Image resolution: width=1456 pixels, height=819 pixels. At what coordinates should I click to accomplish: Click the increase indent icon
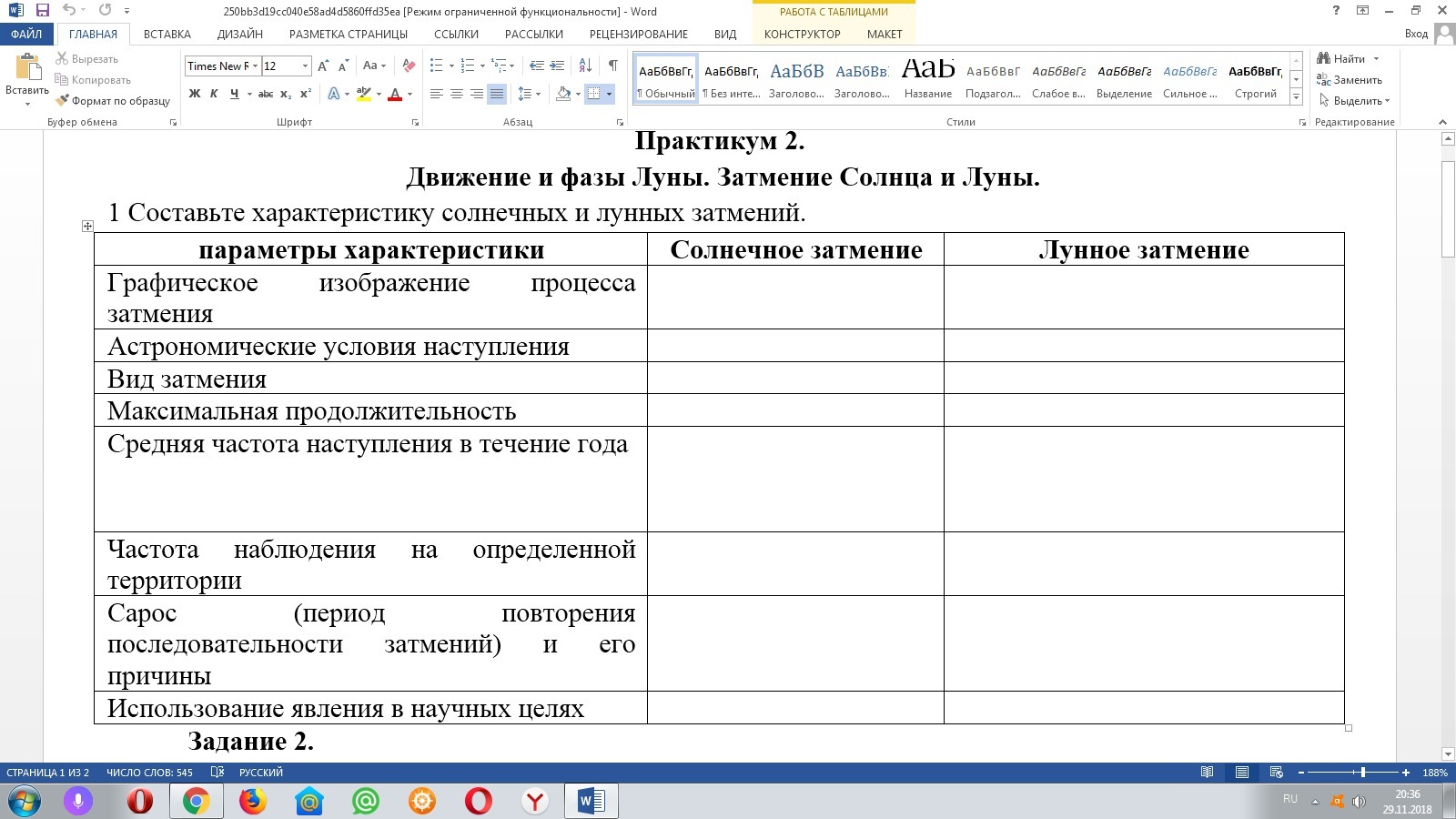pos(557,66)
